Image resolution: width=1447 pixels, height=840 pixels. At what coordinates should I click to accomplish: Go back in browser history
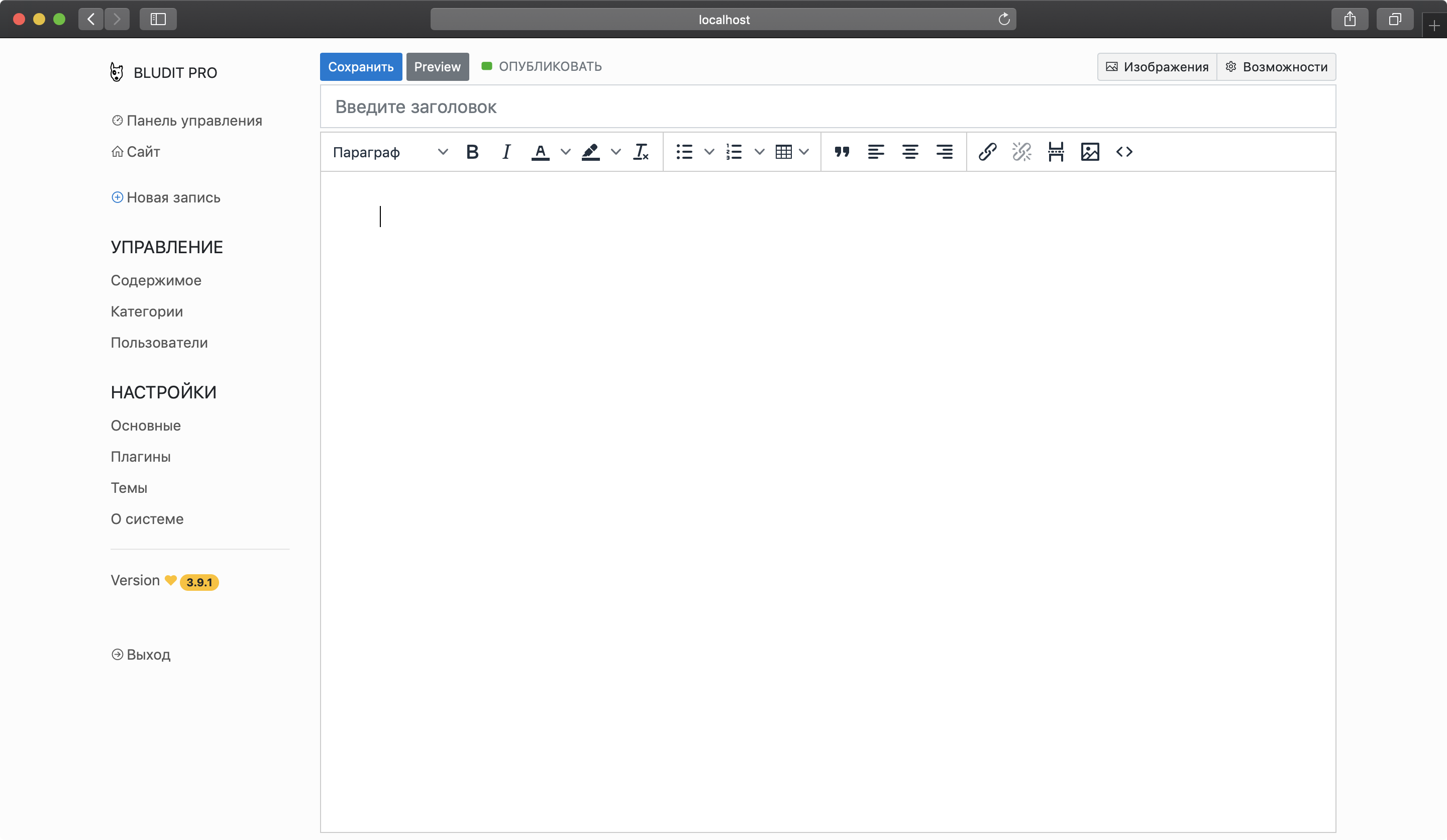click(x=91, y=19)
